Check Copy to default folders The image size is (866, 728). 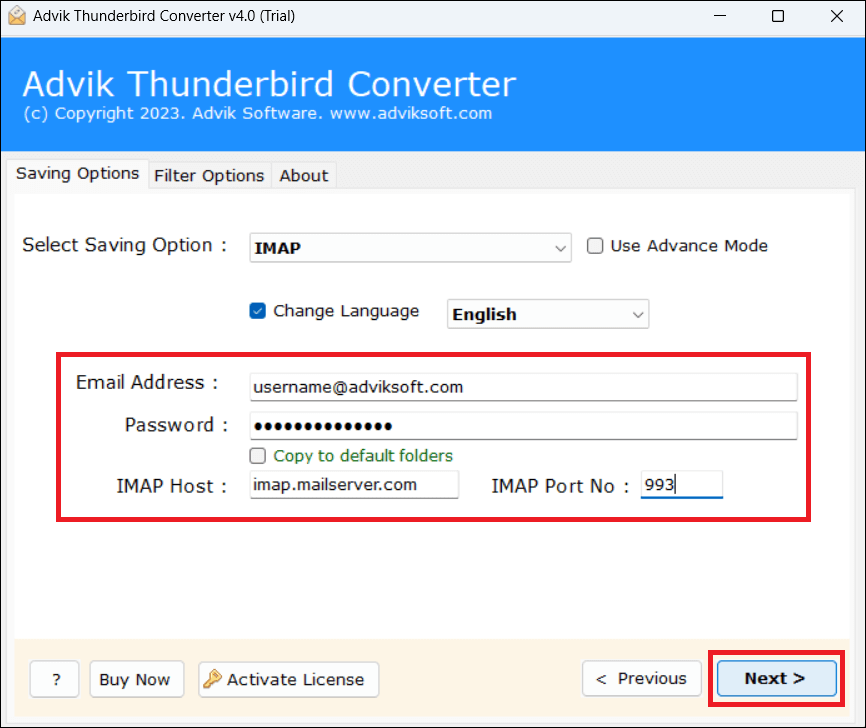click(257, 455)
